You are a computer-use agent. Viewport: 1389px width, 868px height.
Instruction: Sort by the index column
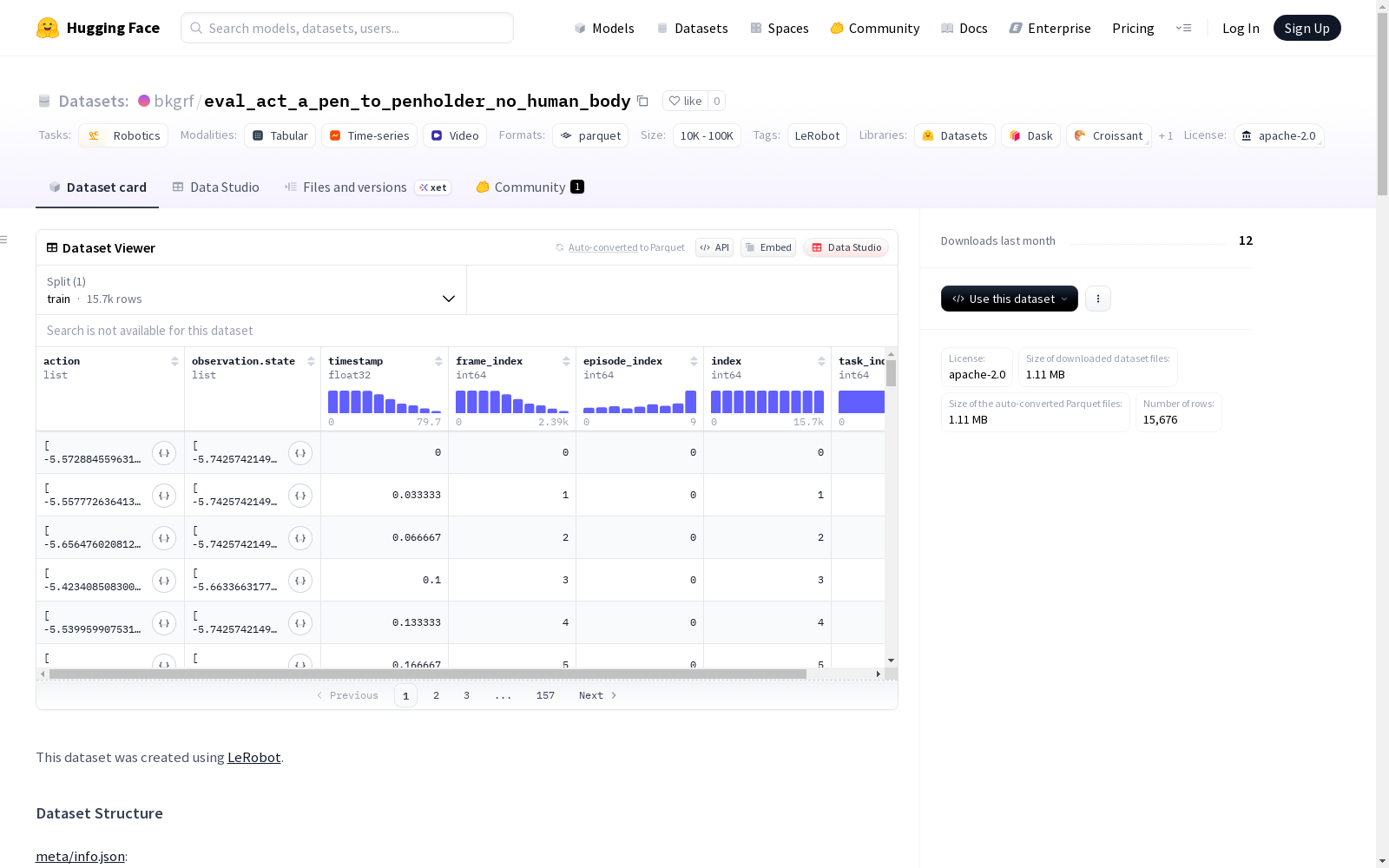click(x=821, y=361)
